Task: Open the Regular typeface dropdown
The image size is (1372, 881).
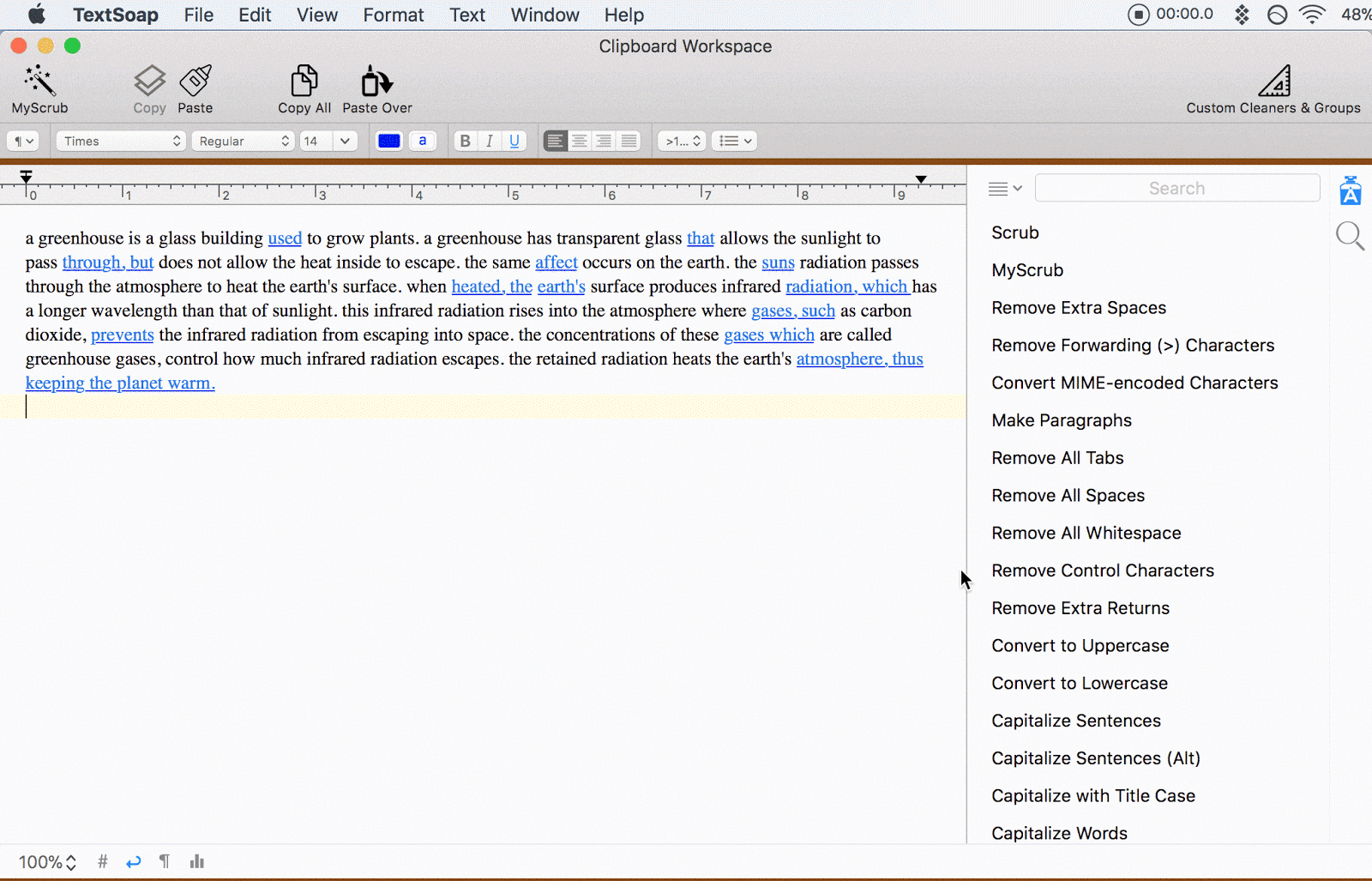Action: [x=243, y=141]
